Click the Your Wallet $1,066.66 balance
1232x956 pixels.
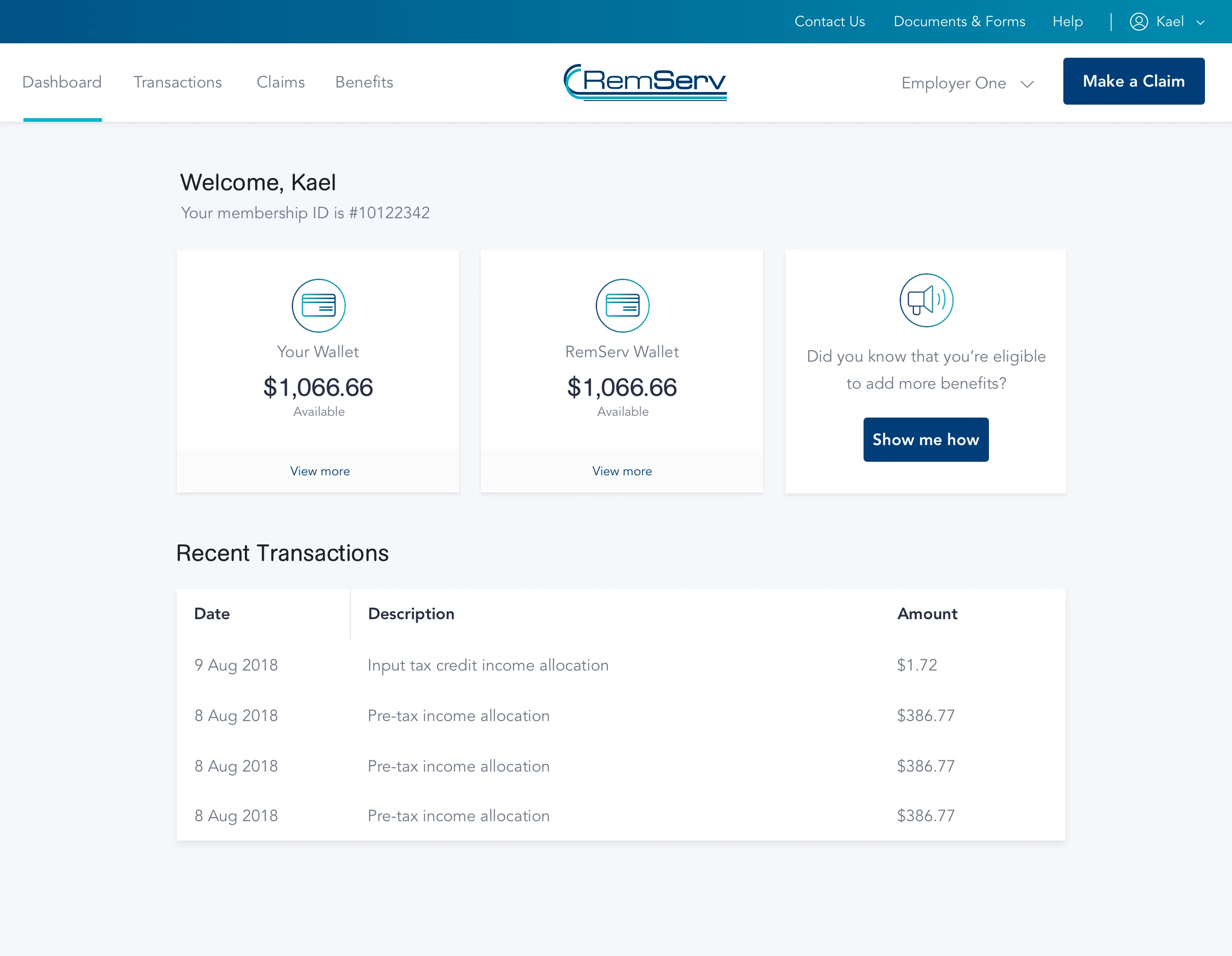click(x=318, y=387)
